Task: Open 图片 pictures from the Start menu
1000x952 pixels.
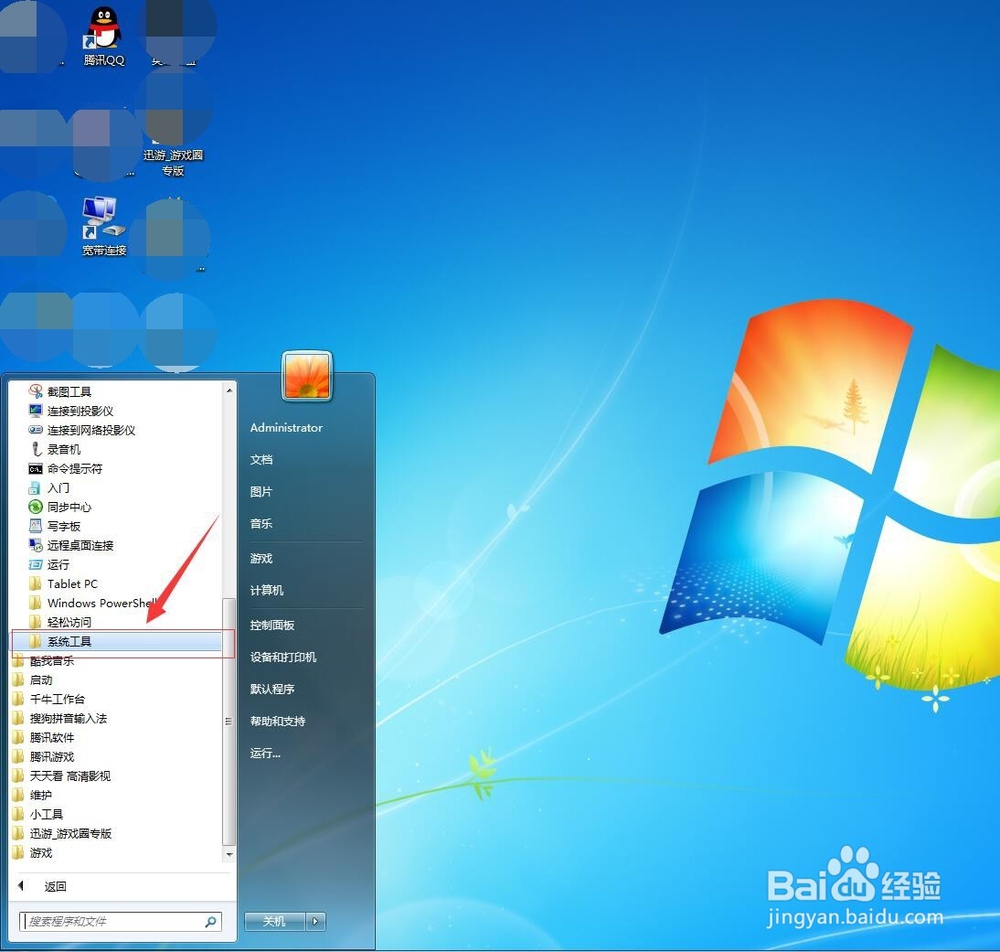Action: (x=261, y=492)
